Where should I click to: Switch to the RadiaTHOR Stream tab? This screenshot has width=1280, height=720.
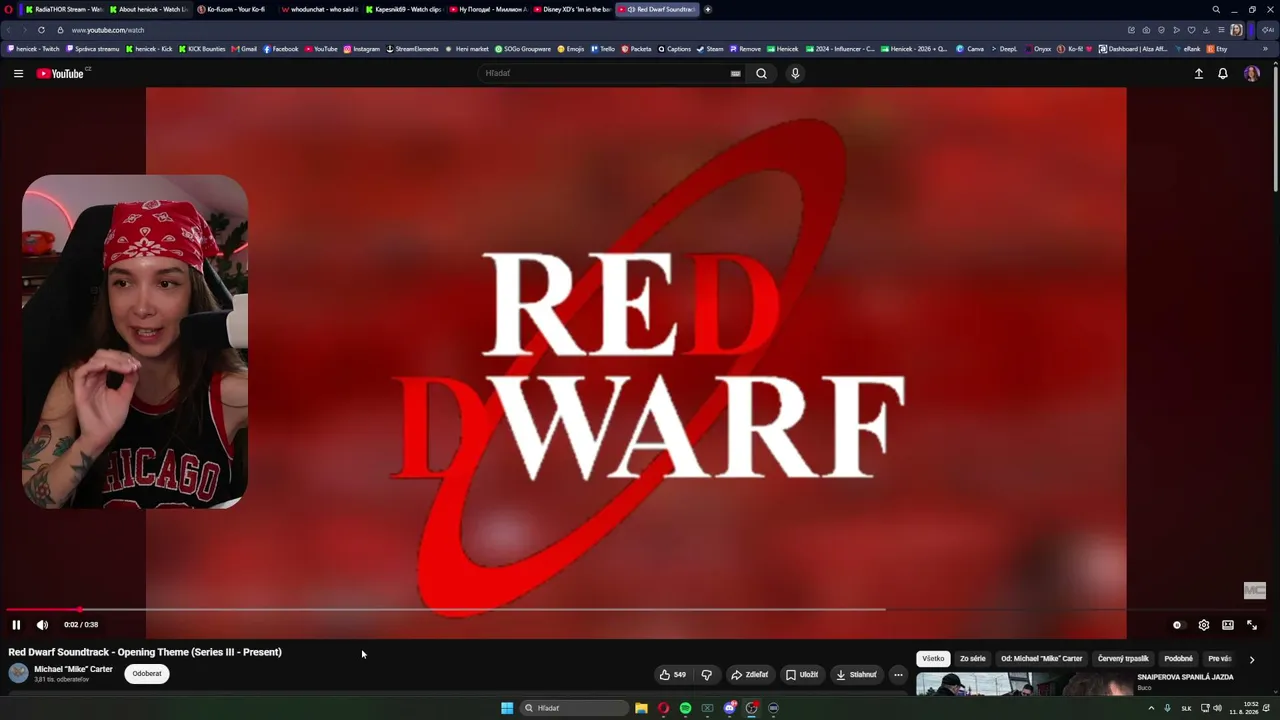click(x=65, y=9)
